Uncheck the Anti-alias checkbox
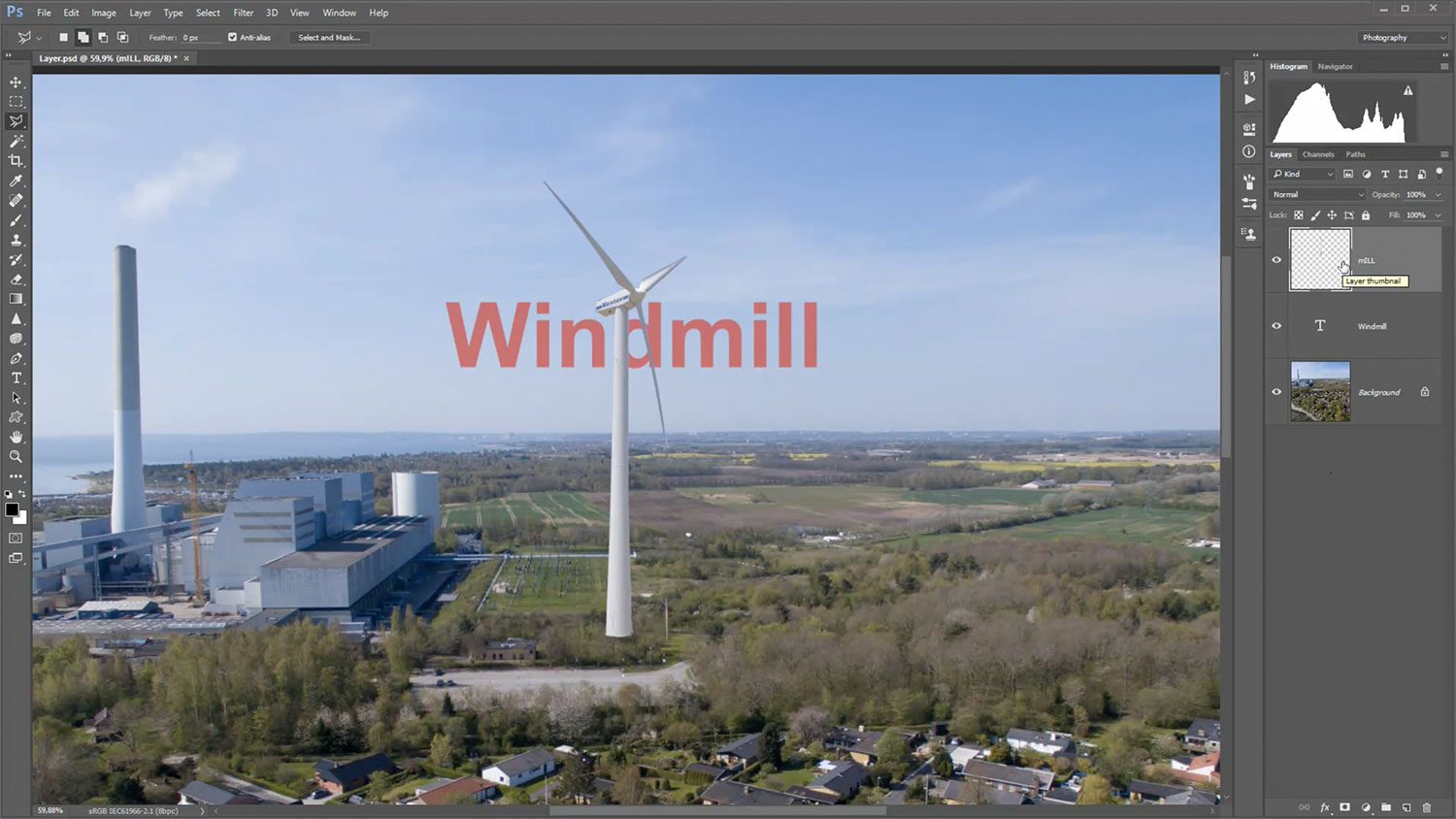 [233, 38]
